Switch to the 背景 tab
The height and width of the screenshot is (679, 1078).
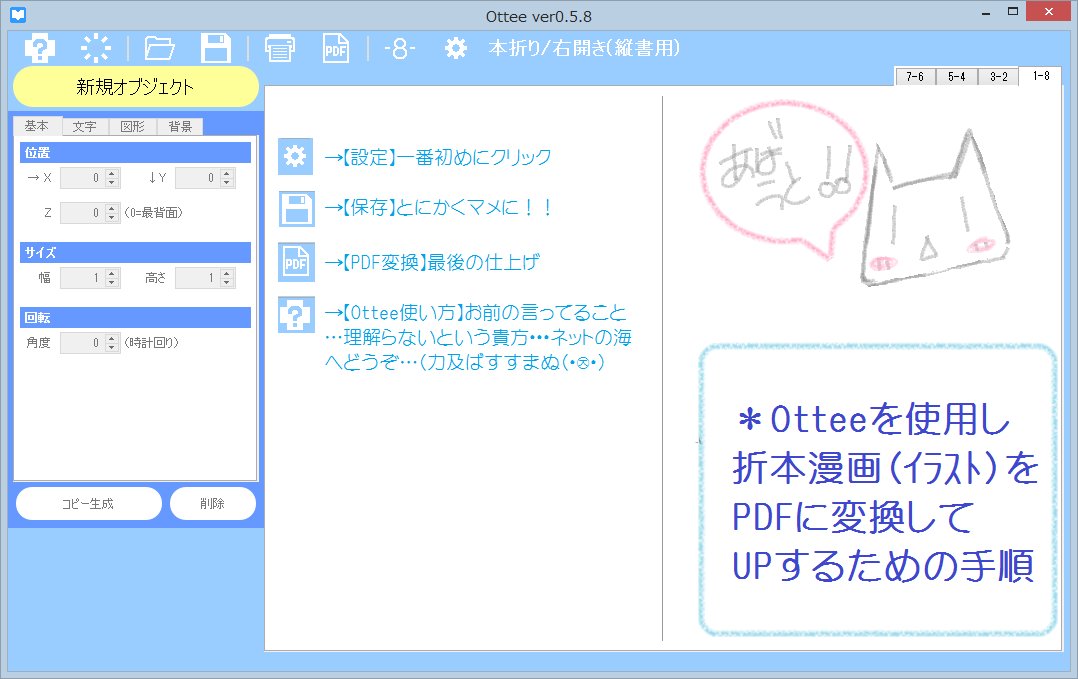[x=180, y=126]
